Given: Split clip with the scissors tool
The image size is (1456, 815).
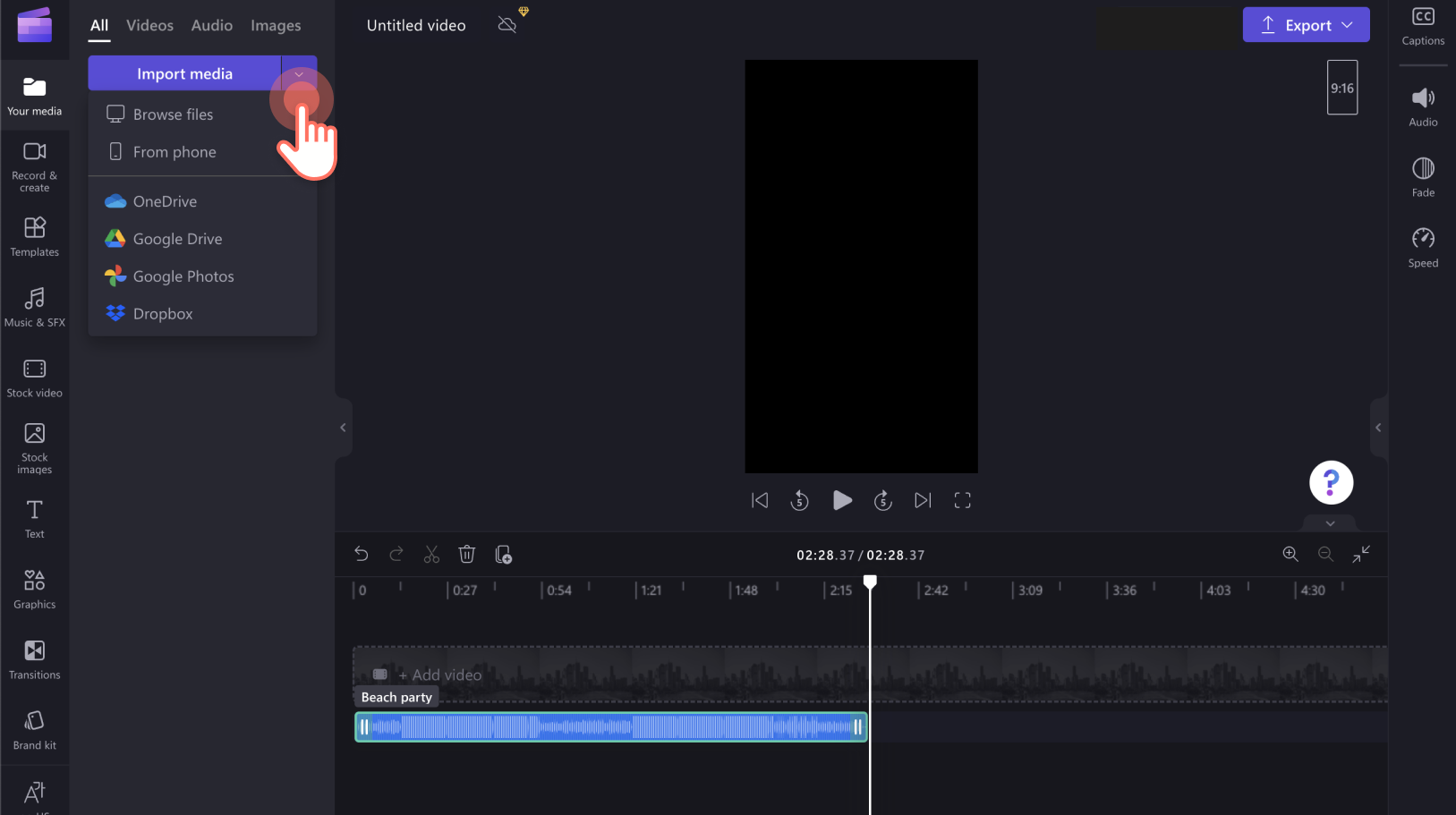Looking at the screenshot, I should click(431, 555).
